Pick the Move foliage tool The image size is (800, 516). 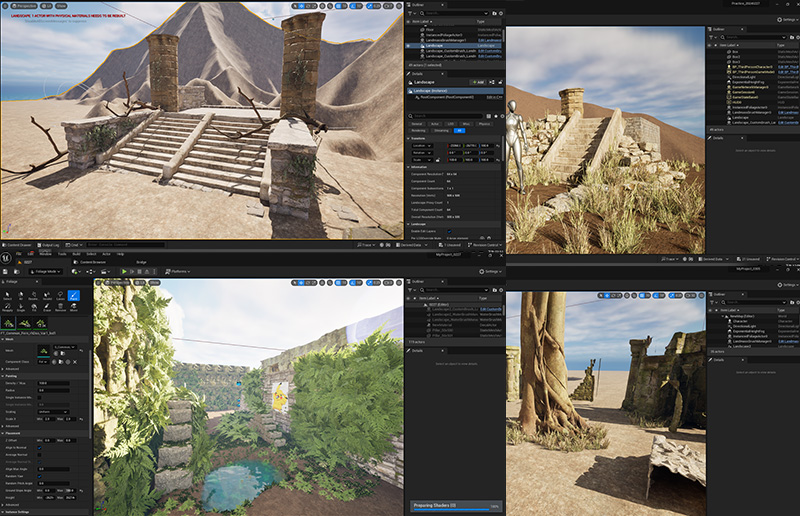pos(74,307)
